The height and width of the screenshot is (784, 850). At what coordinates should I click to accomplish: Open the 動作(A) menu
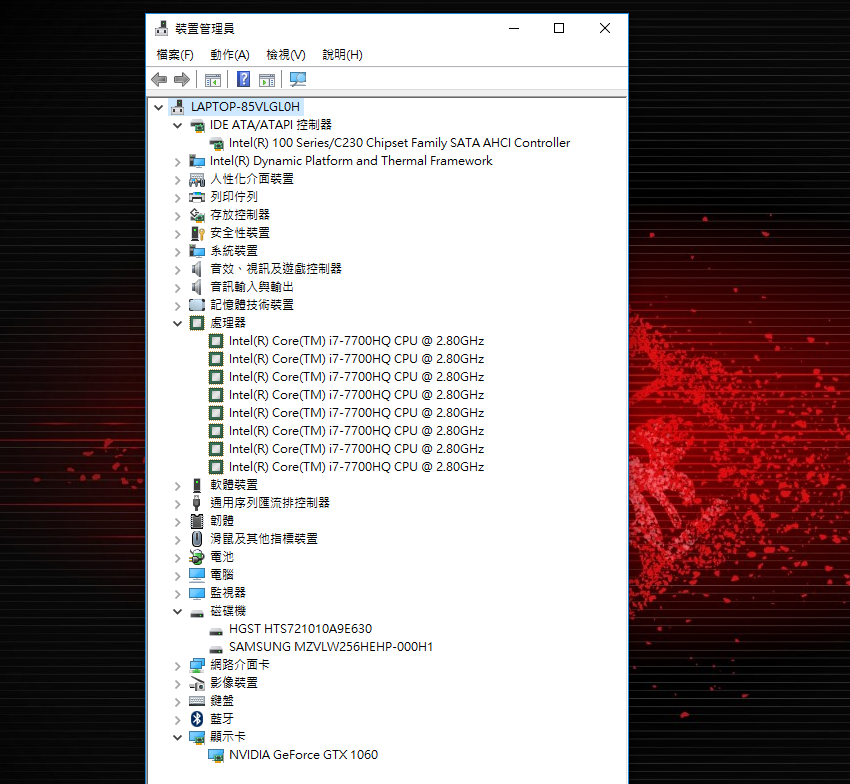[229, 55]
